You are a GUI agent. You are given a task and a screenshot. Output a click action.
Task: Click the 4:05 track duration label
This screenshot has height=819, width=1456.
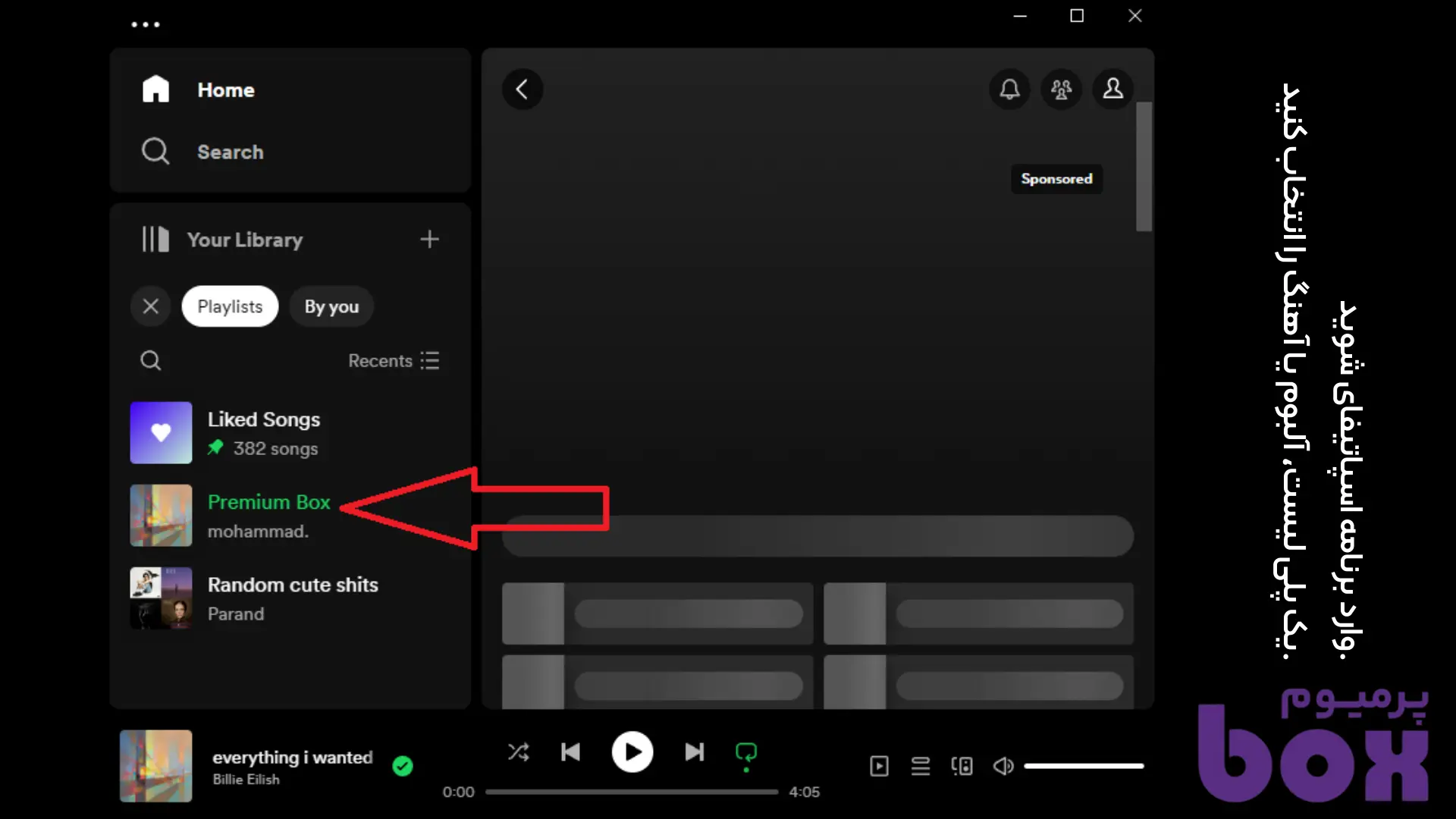point(805,792)
